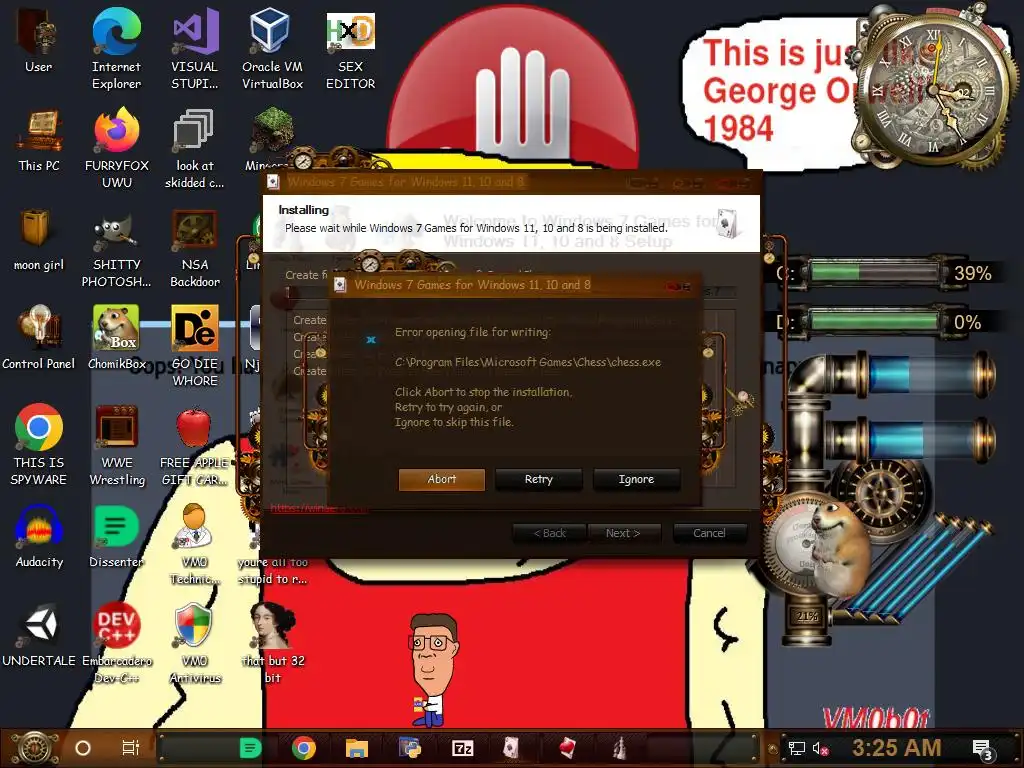Select THIS IS SPYWARE Chrome icon

click(39, 445)
